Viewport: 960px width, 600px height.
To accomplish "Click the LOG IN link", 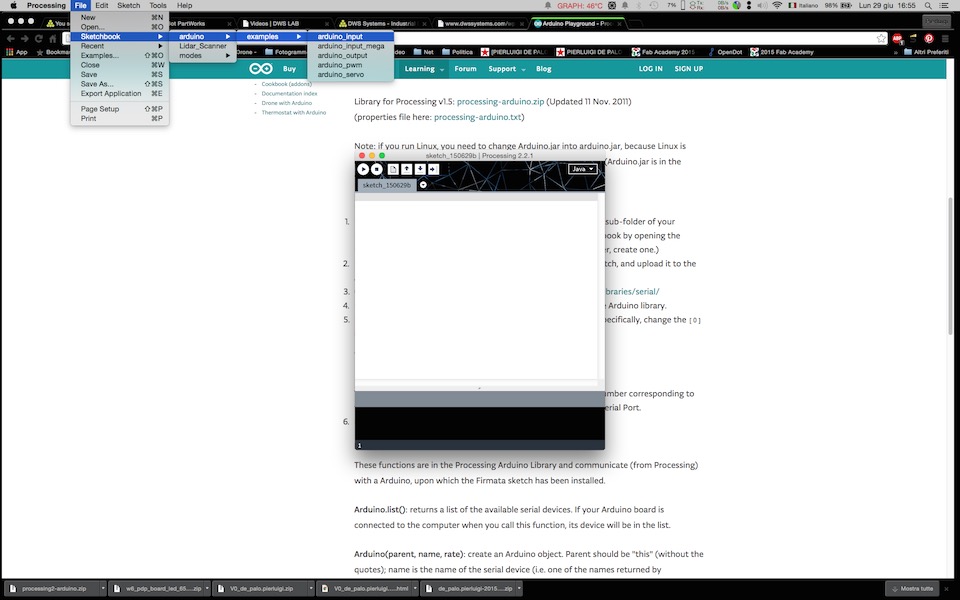I will 650,69.
